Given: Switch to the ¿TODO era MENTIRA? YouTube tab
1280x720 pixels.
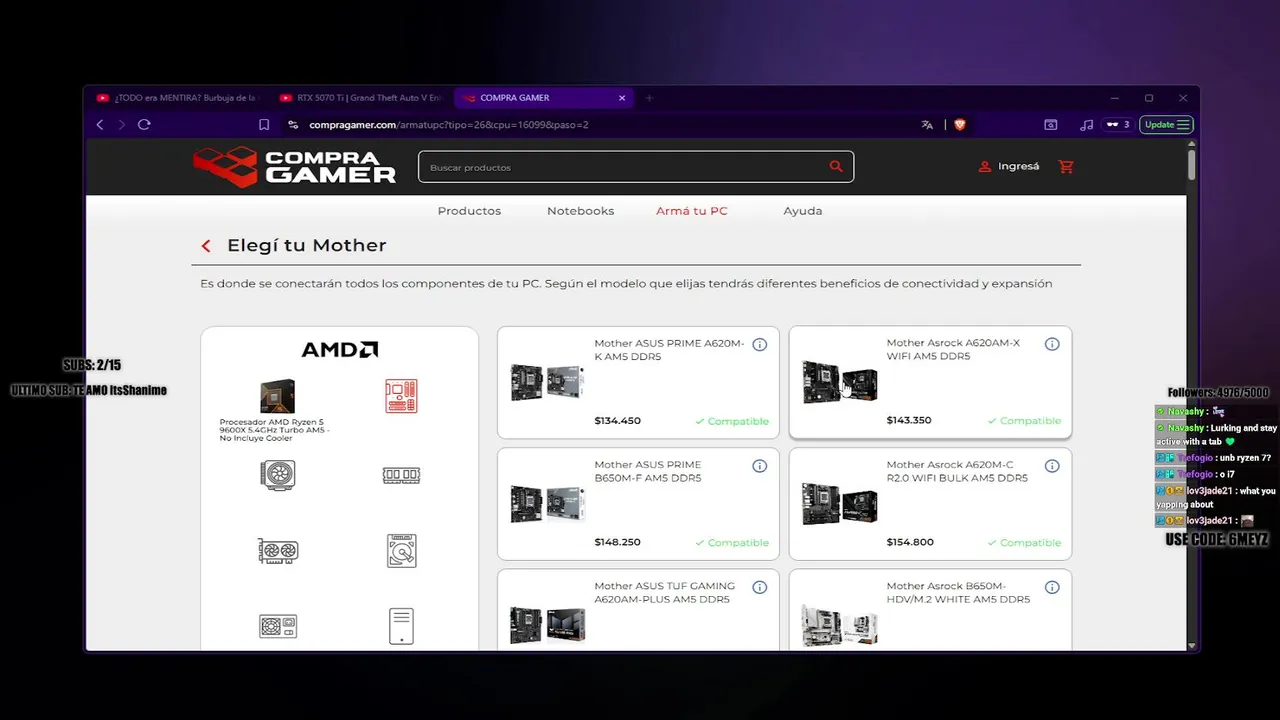Looking at the screenshot, I should (176, 98).
